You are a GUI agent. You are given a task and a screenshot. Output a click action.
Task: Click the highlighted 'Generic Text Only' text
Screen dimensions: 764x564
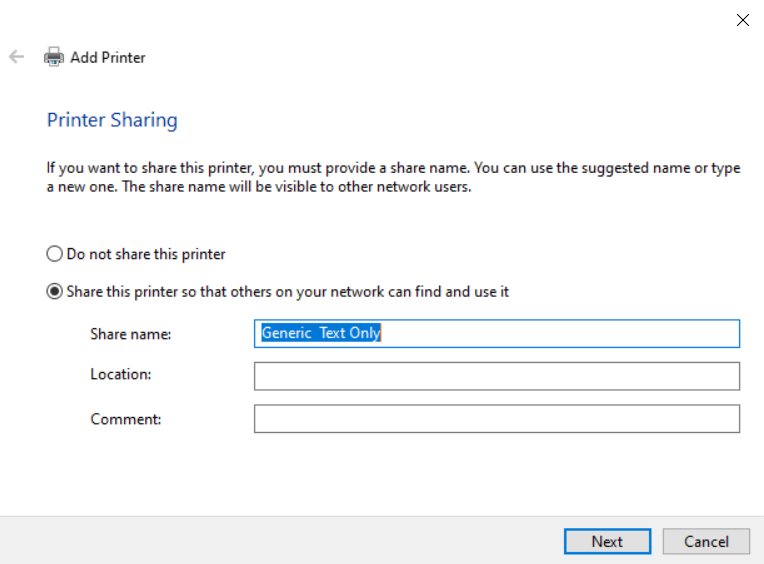tap(321, 333)
